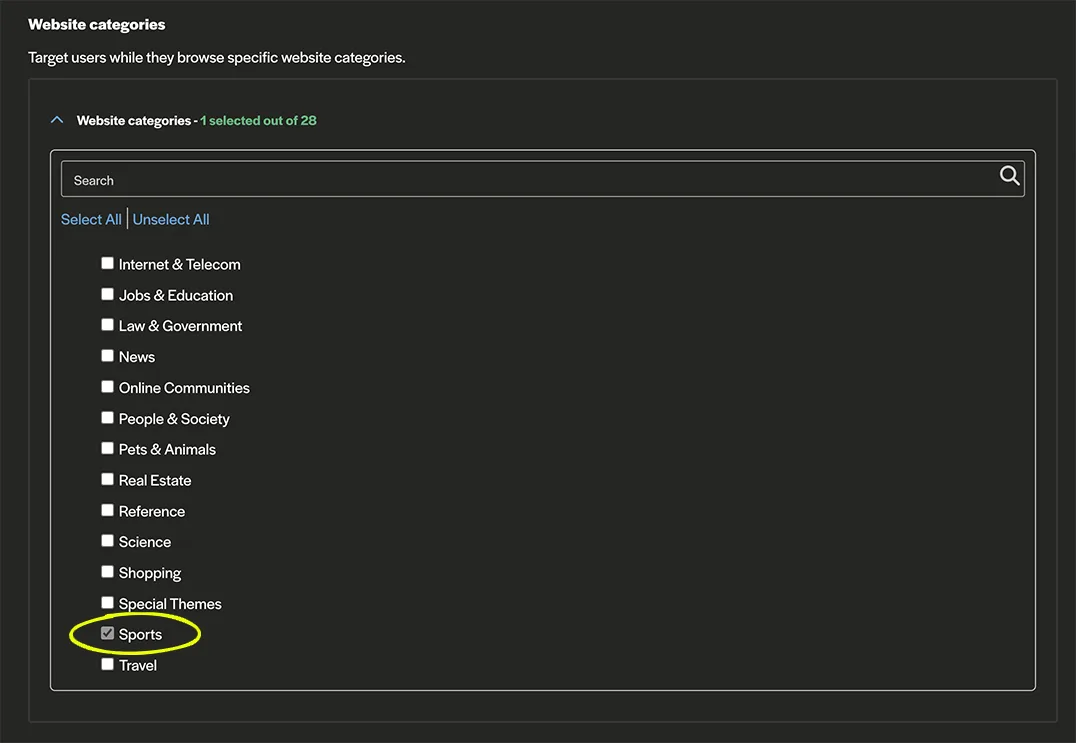This screenshot has width=1076, height=743.
Task: Select Special Themes websites
Action: (x=107, y=602)
